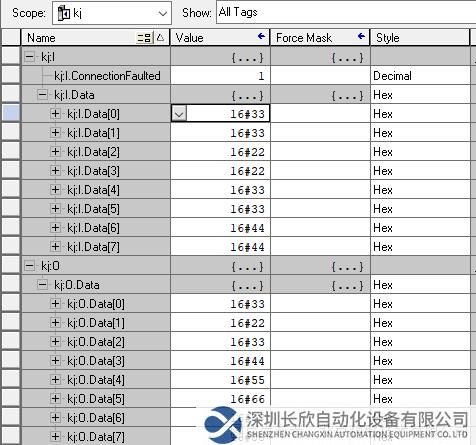The image size is (476, 445).
Task: Click the Style column header
Action: click(419, 37)
